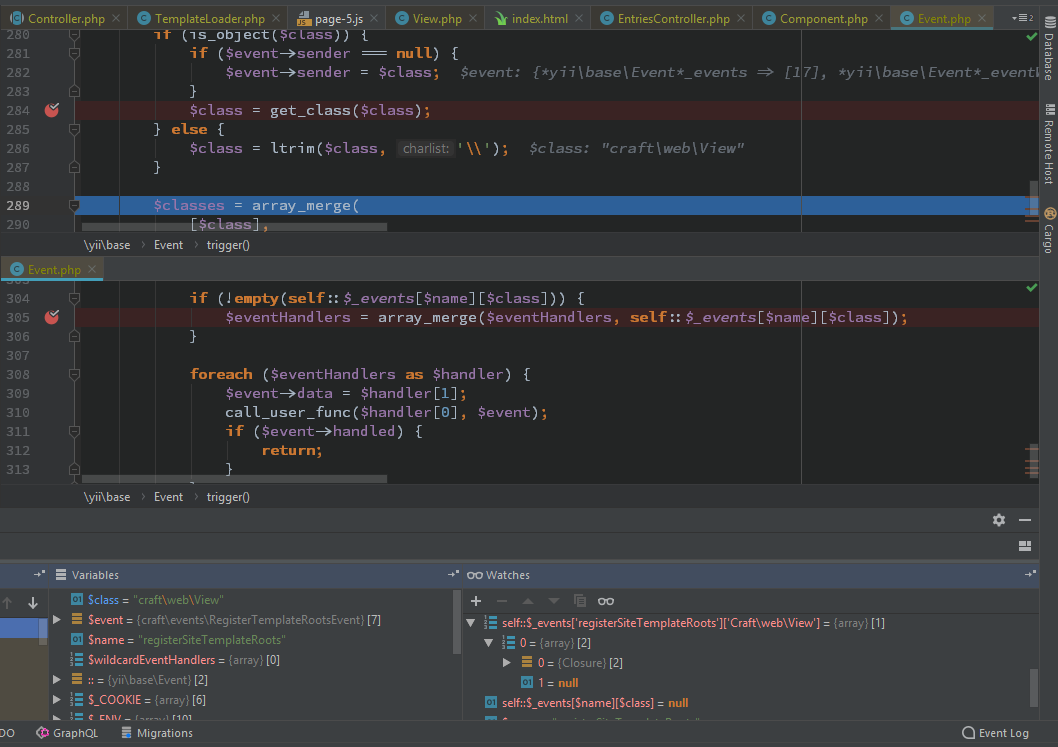Toggle the breakpoint on line 284
Screen dimensions: 1058x747
(x=51, y=110)
